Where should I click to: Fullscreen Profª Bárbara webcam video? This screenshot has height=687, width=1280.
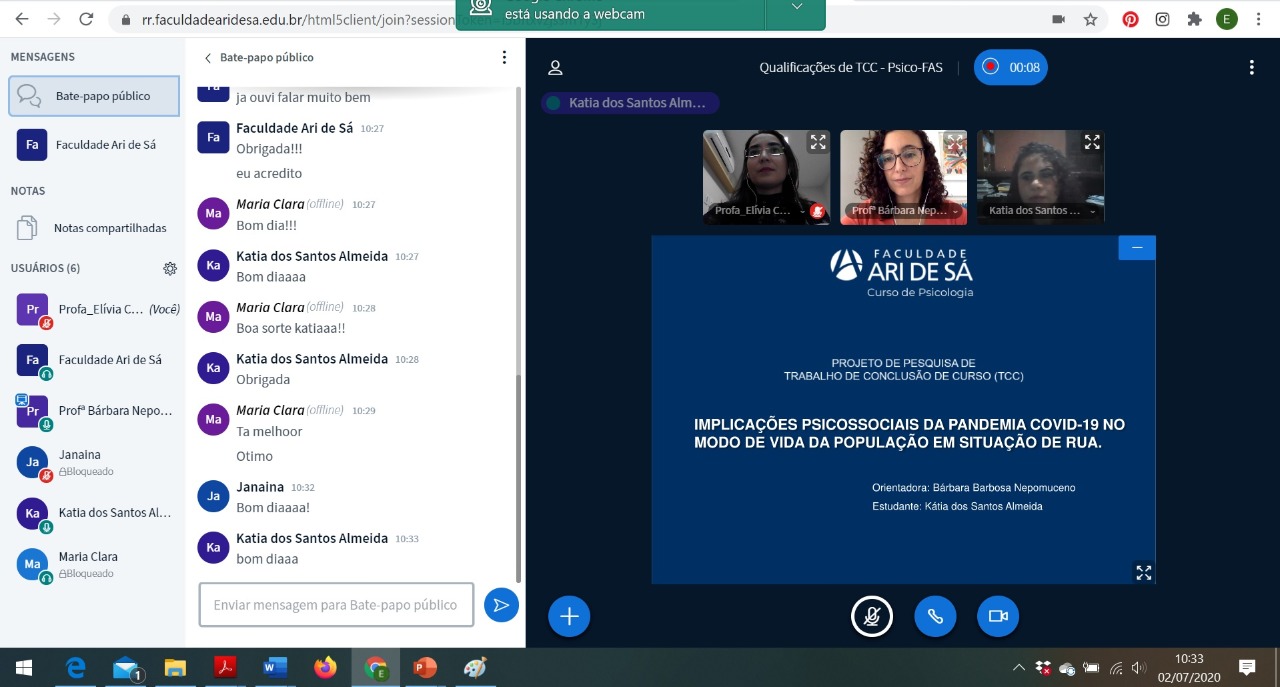click(x=955, y=142)
